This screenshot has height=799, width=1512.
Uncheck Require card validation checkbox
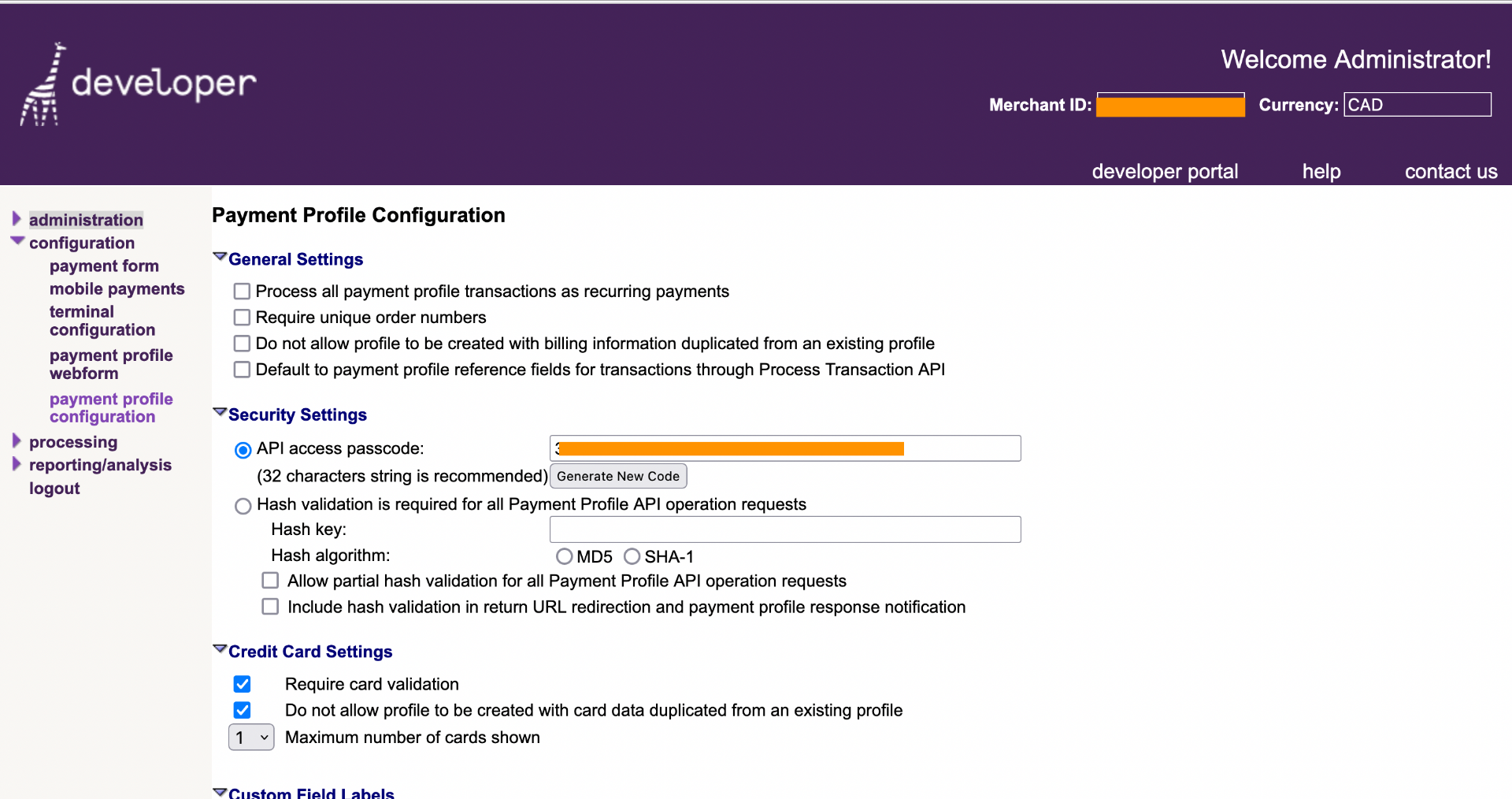tap(242, 684)
